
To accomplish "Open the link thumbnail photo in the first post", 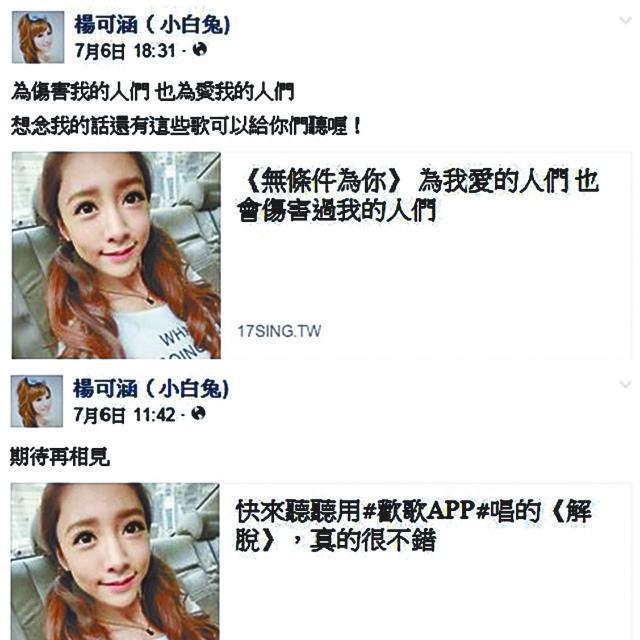I will pyautogui.click(x=116, y=255).
